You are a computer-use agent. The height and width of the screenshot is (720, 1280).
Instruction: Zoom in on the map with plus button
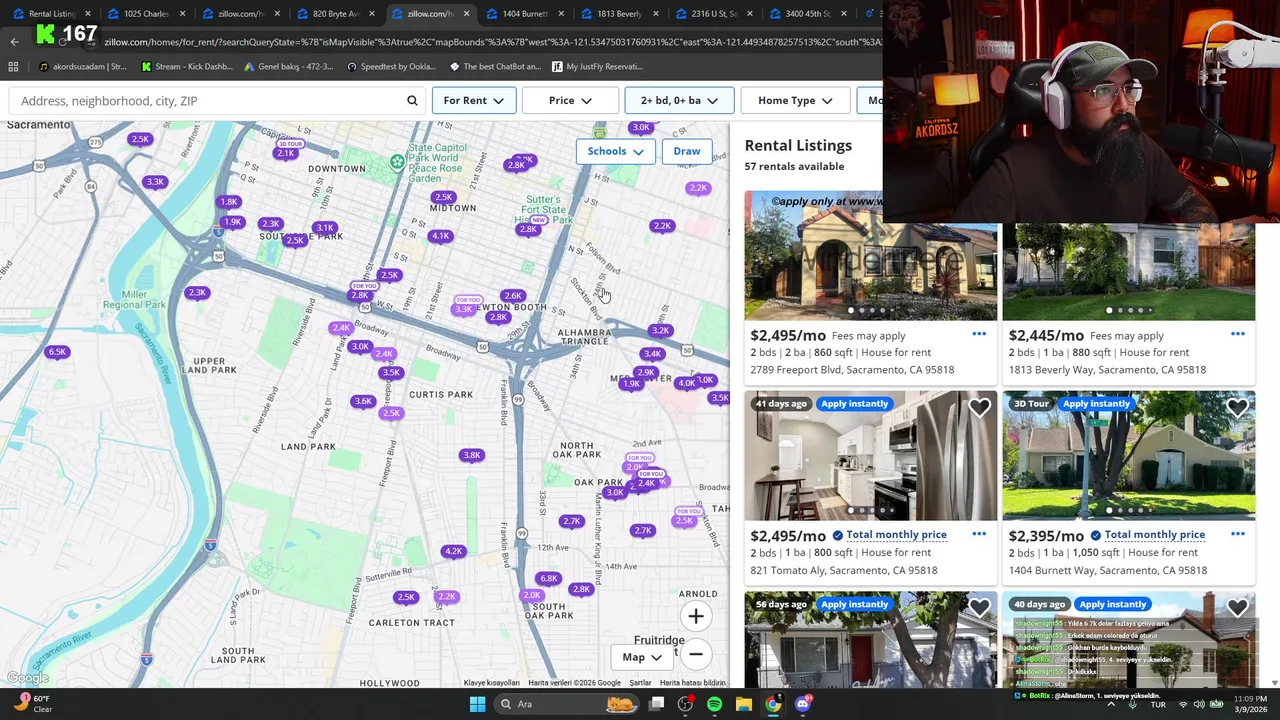pyautogui.click(x=696, y=616)
